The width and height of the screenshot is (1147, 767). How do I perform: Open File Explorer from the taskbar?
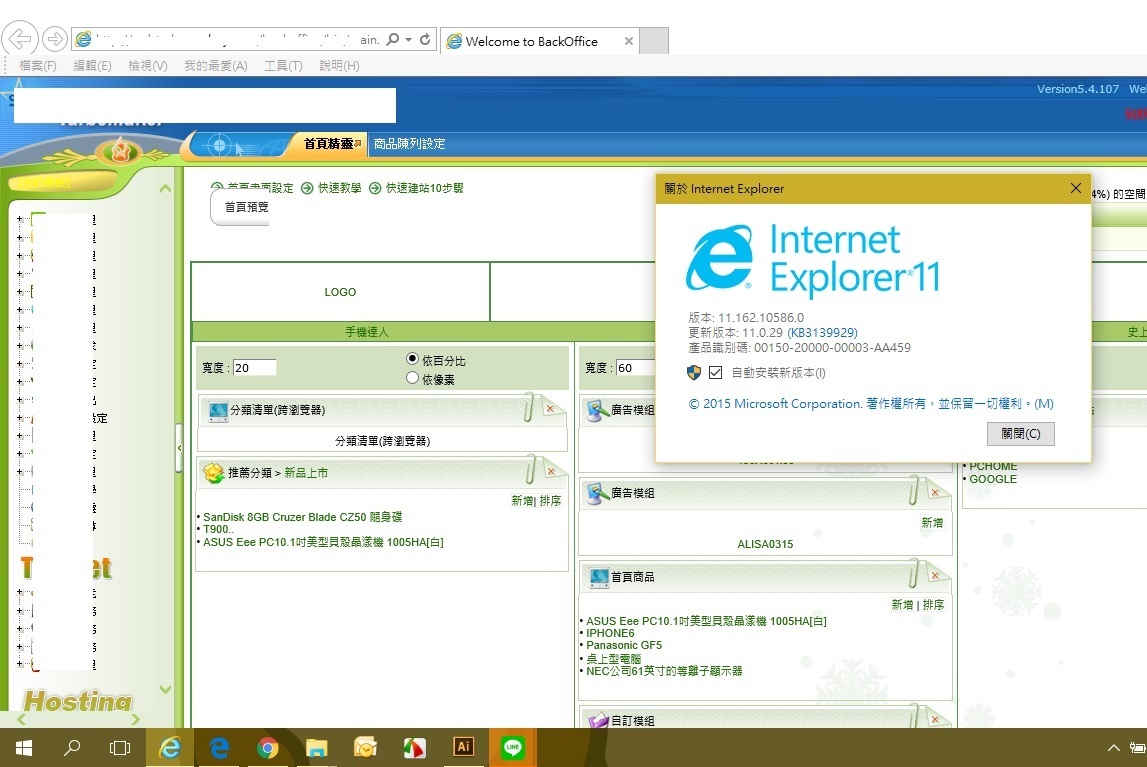[316, 747]
